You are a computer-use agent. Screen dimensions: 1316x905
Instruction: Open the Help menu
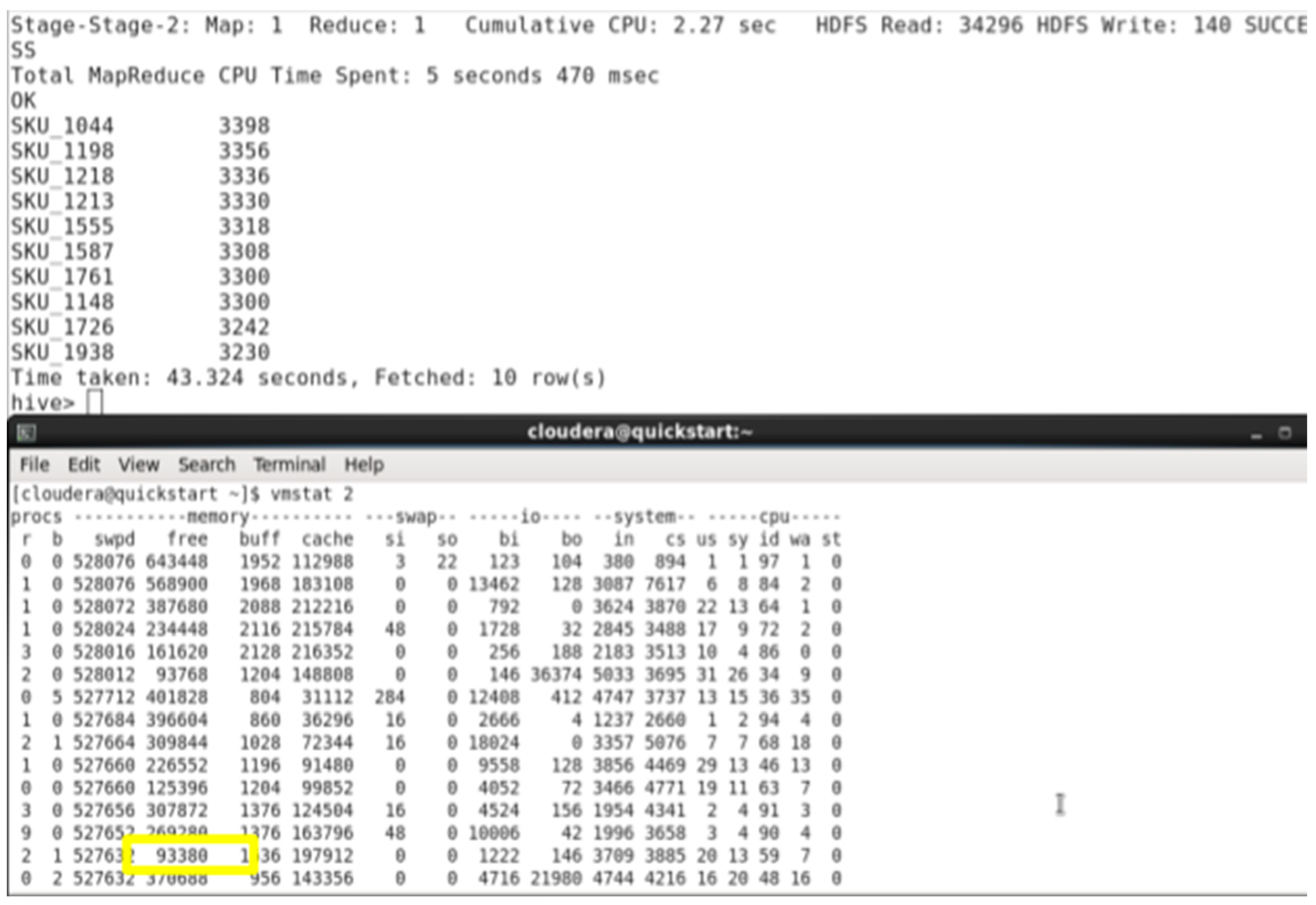[364, 465]
